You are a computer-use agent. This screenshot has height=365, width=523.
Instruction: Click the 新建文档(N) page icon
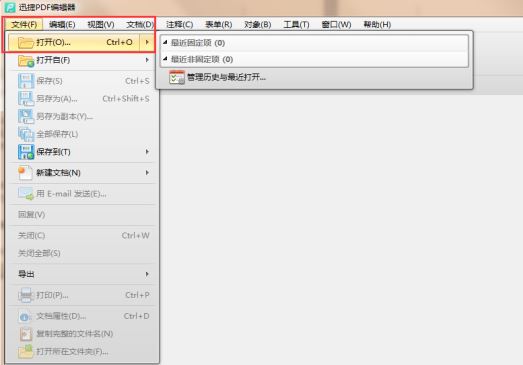25,173
